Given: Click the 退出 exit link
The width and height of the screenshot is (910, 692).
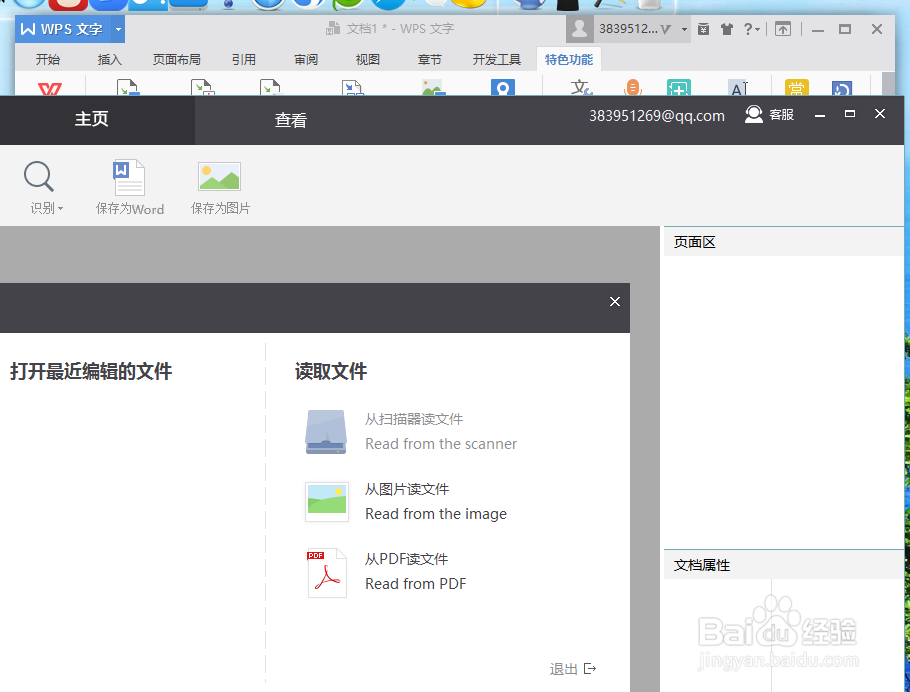Looking at the screenshot, I should 563,668.
